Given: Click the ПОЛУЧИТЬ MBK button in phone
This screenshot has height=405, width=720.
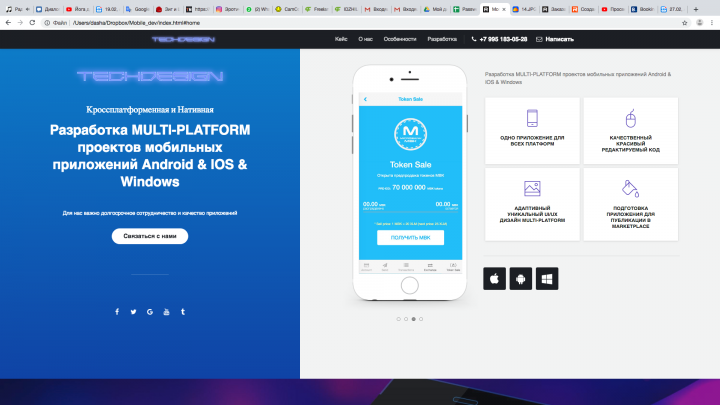Looking at the screenshot, I should 411,237.
